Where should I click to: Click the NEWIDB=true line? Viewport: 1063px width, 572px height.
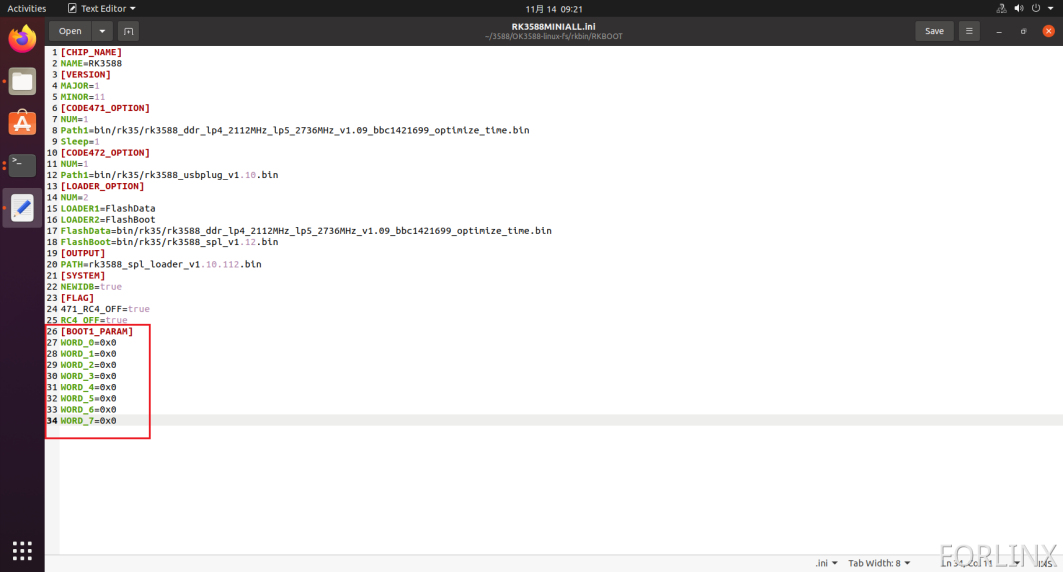(91, 287)
